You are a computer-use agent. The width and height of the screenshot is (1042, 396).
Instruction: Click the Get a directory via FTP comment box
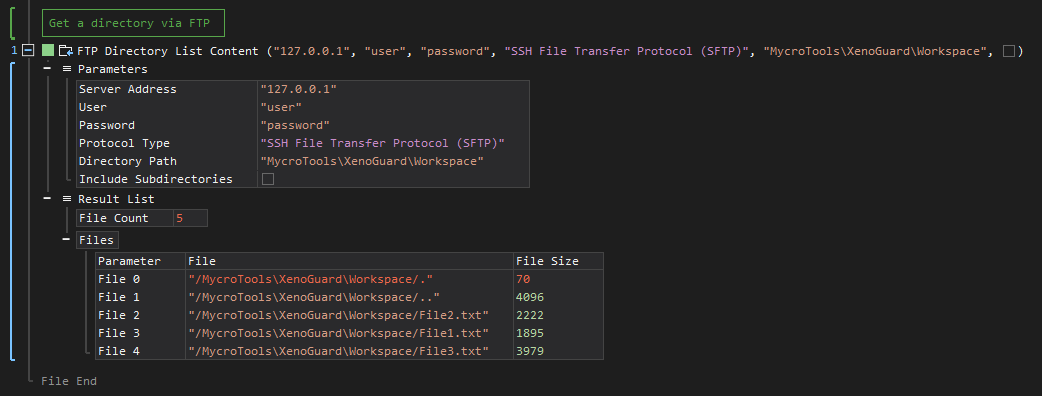tap(134, 23)
